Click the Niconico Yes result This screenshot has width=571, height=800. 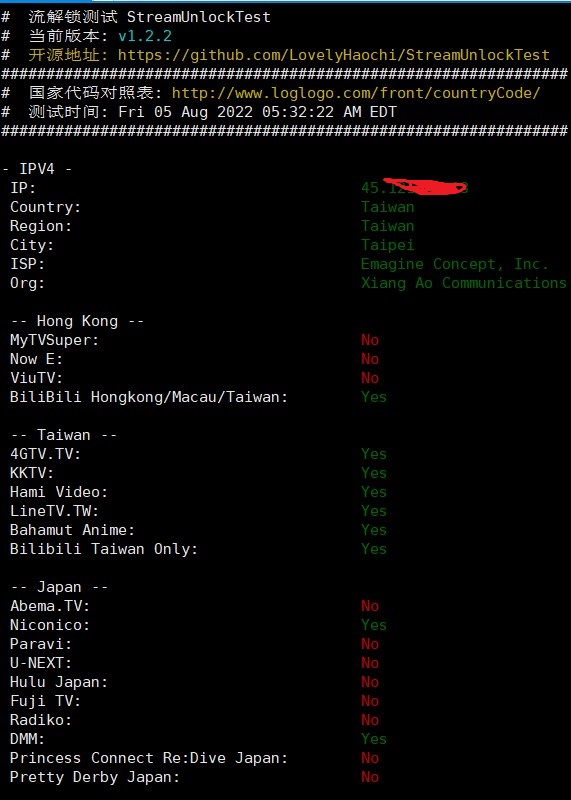(374, 625)
